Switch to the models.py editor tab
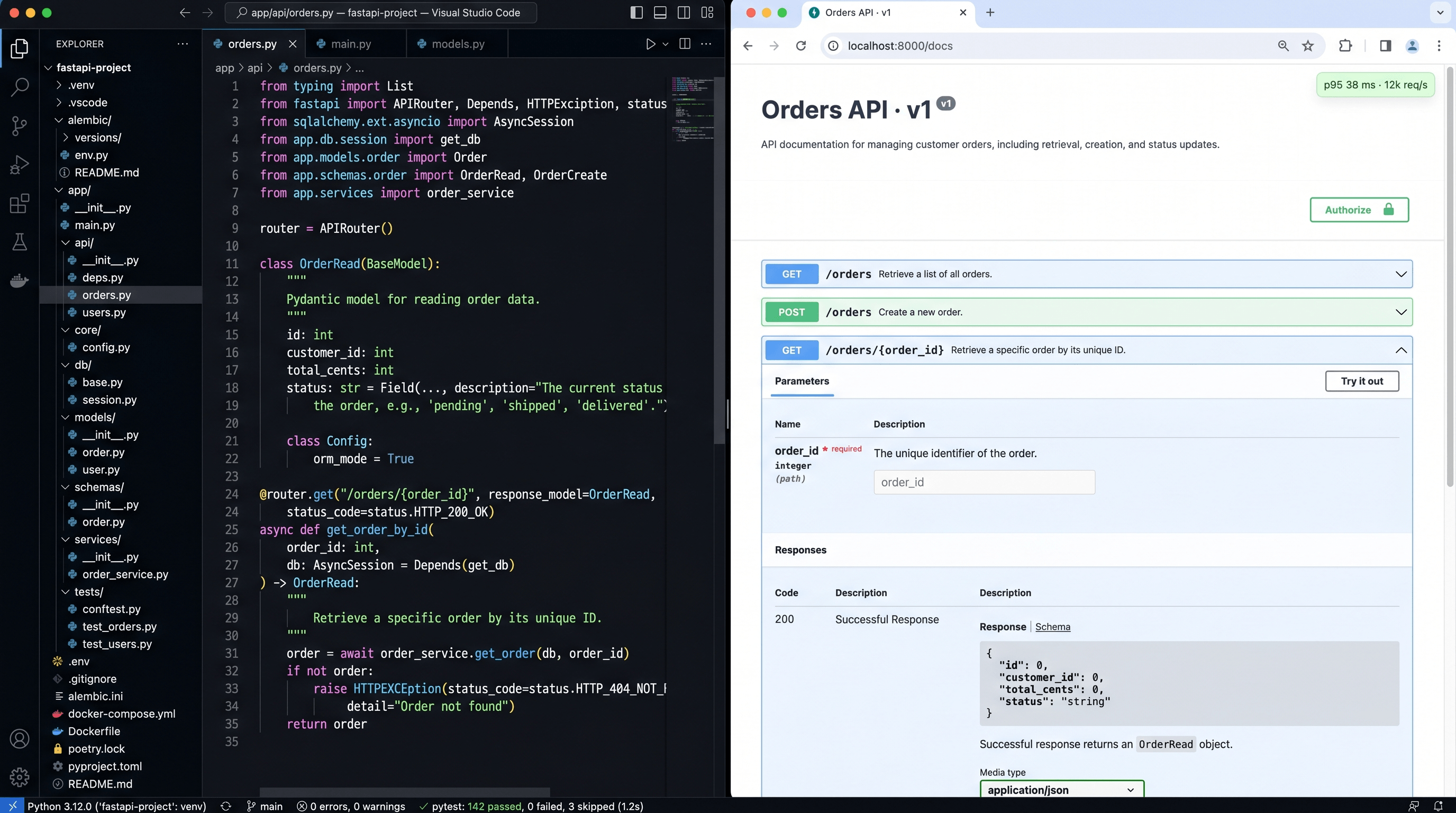The width and height of the screenshot is (1456, 813). click(x=457, y=43)
